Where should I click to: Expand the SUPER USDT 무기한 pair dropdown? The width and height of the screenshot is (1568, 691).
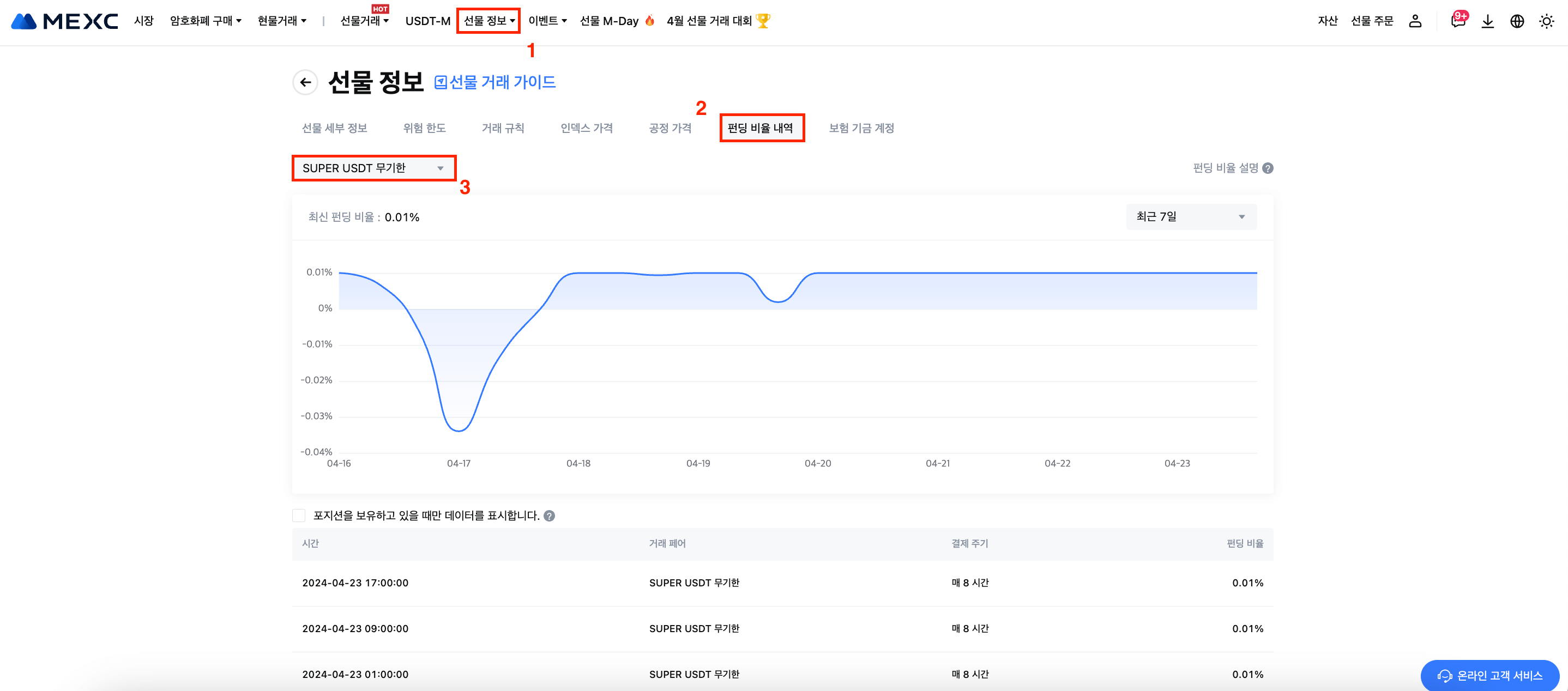point(374,168)
